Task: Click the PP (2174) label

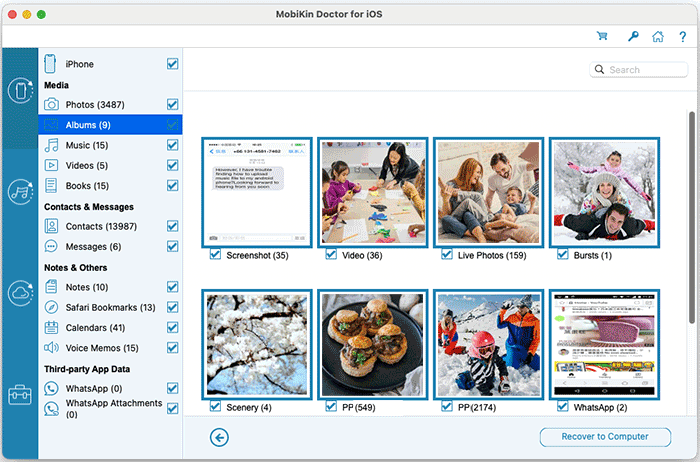Action: (x=477, y=407)
